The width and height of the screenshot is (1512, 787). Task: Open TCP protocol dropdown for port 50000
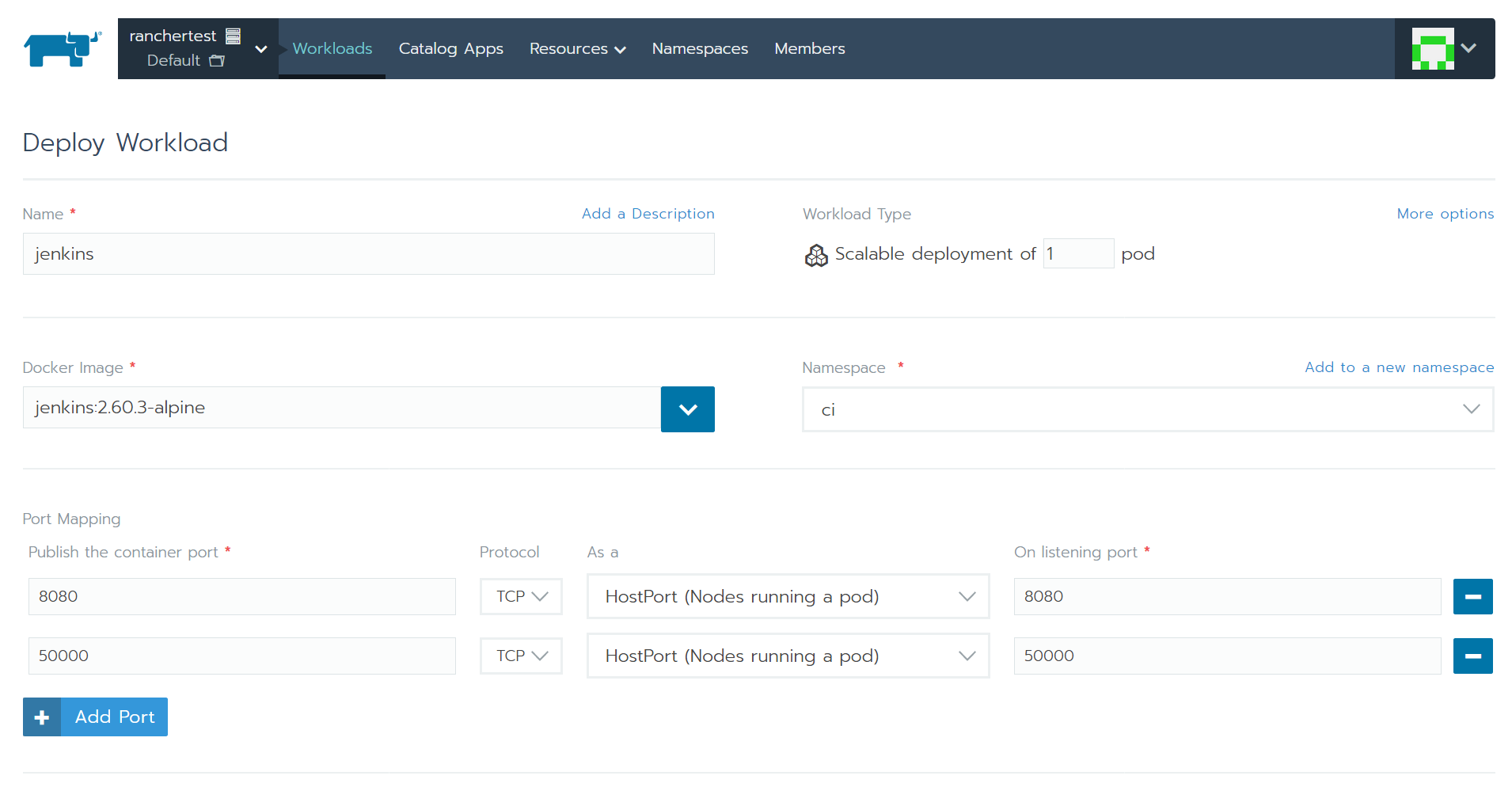tap(522, 656)
